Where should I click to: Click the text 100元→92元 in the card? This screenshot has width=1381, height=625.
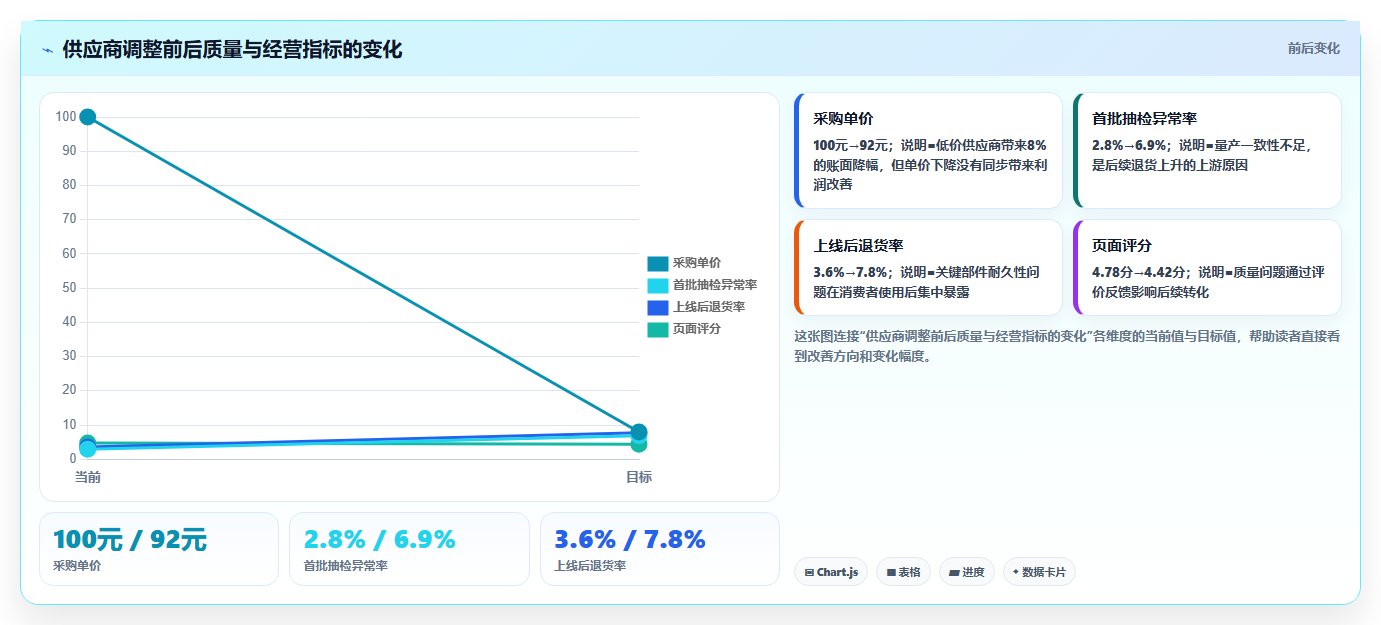[x=853, y=145]
